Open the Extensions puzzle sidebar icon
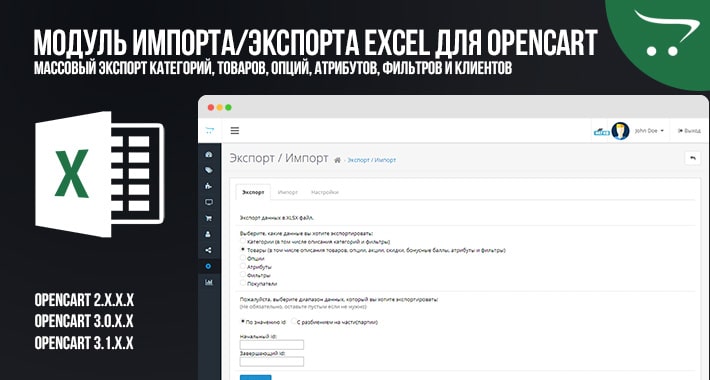Screen dimensions: 710x380 (209, 186)
